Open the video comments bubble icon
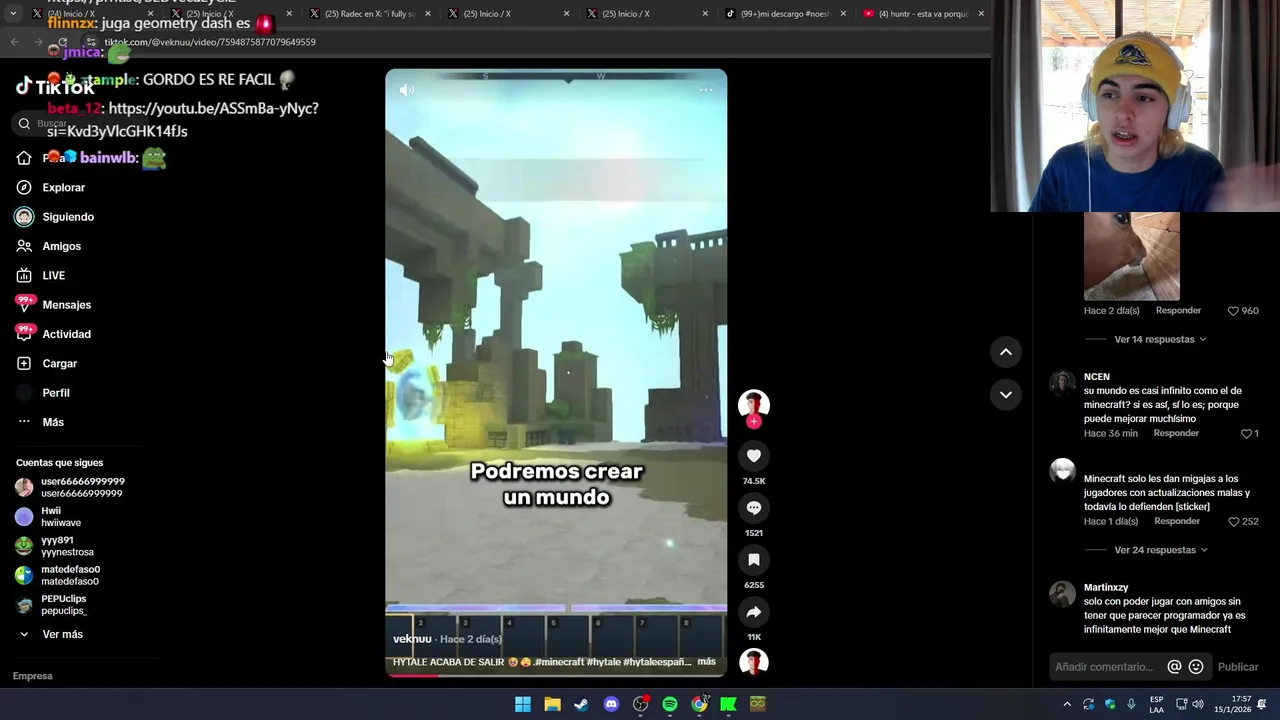Screen dimensions: 1280x720 pos(754,508)
